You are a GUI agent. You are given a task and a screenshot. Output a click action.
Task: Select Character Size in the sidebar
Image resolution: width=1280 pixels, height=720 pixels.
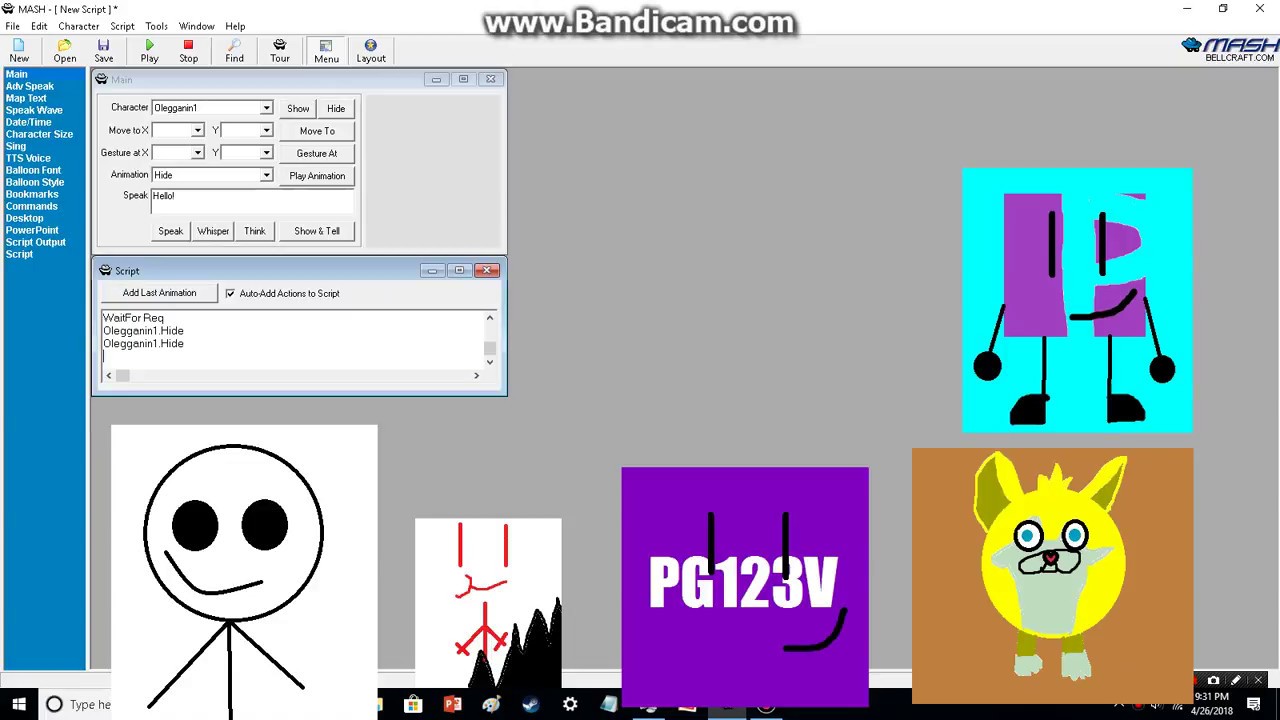pyautogui.click(x=39, y=134)
